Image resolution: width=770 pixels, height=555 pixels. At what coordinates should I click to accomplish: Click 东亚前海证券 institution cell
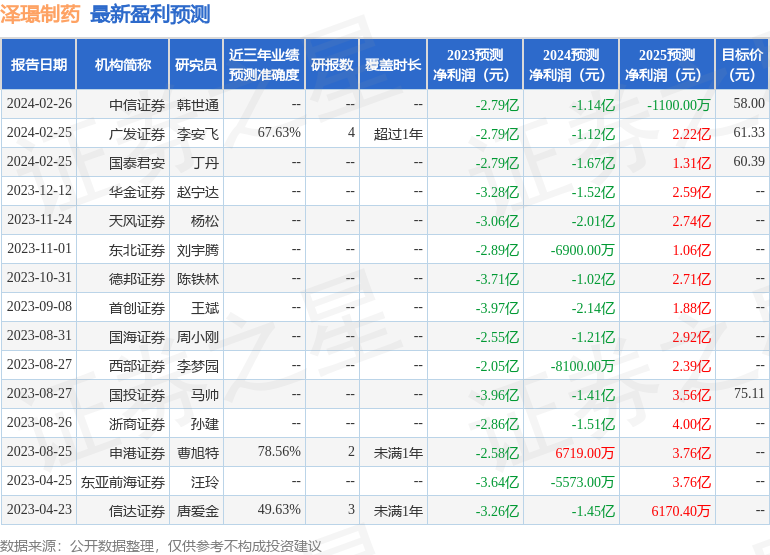(123, 482)
